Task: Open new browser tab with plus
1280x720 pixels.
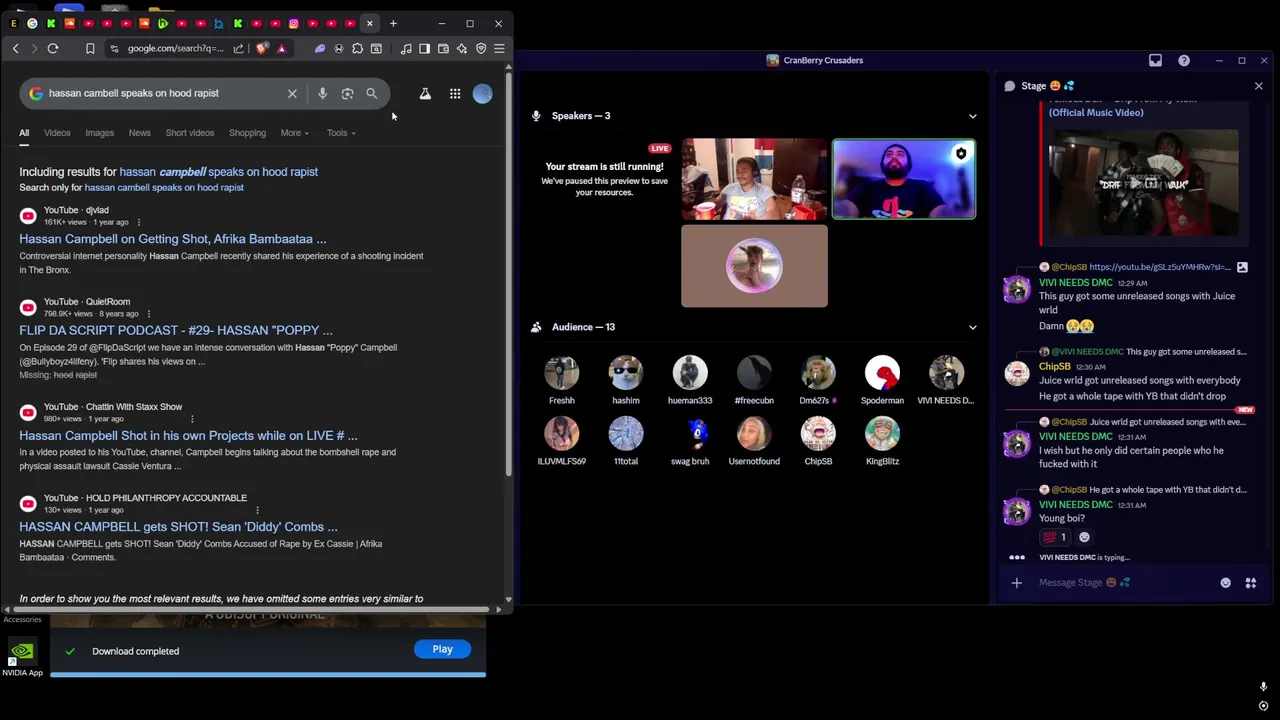Action: point(393,23)
